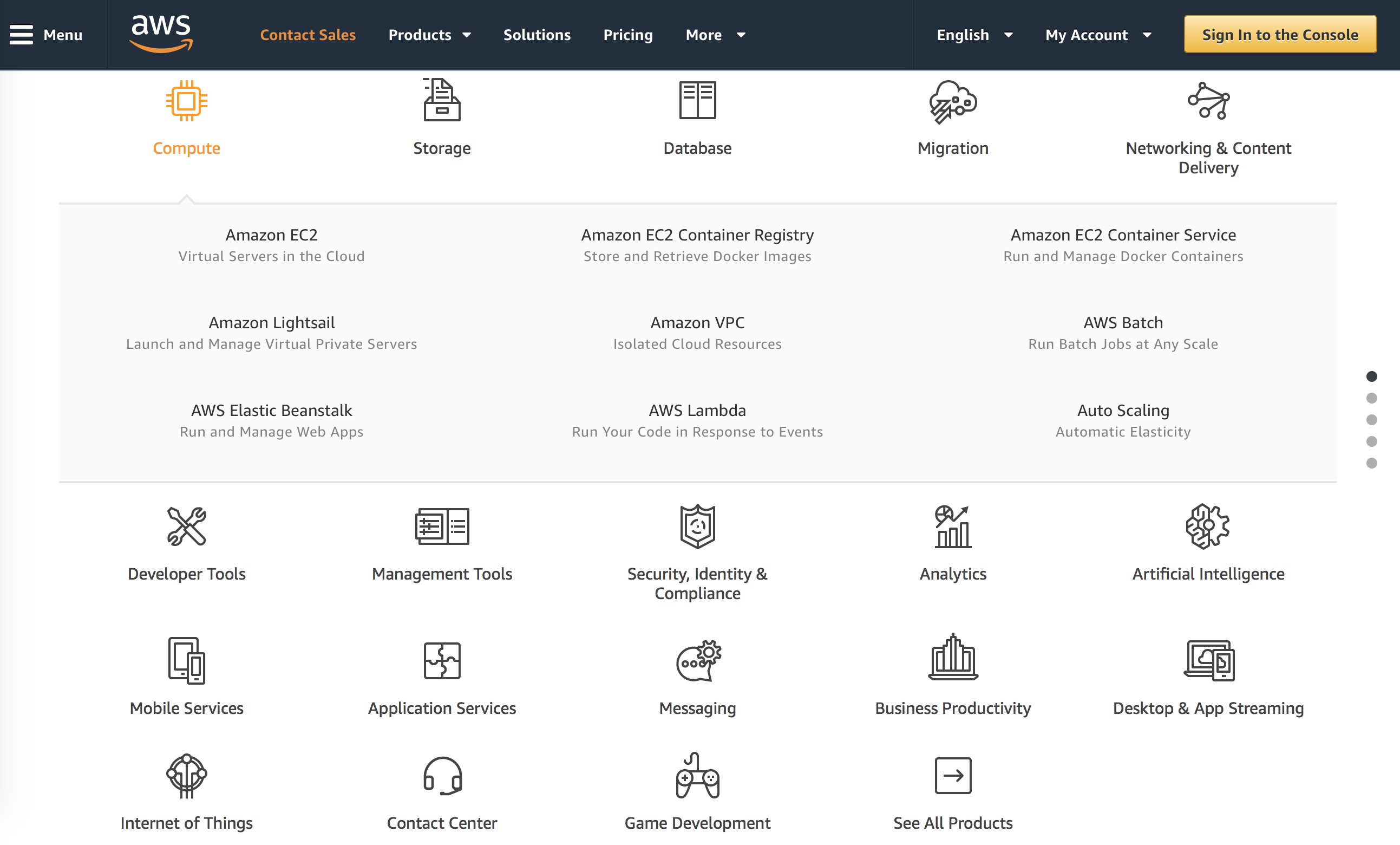Open Networking & Content Delivery category
The width and height of the screenshot is (1400, 845).
click(1208, 102)
